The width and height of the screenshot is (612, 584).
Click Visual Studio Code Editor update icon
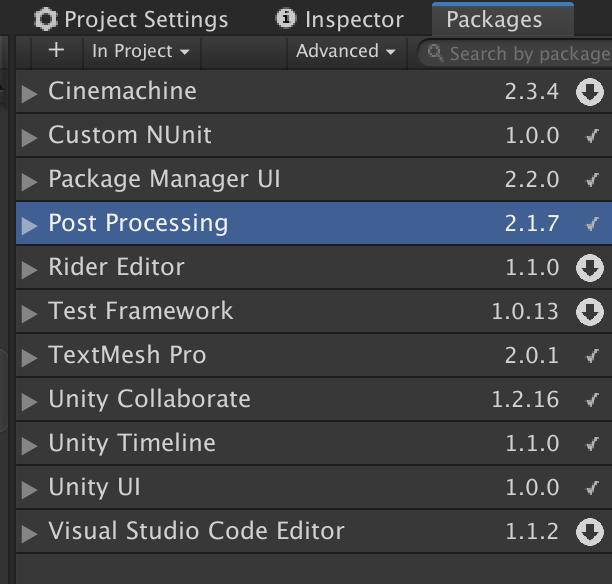pyautogui.click(x=589, y=532)
